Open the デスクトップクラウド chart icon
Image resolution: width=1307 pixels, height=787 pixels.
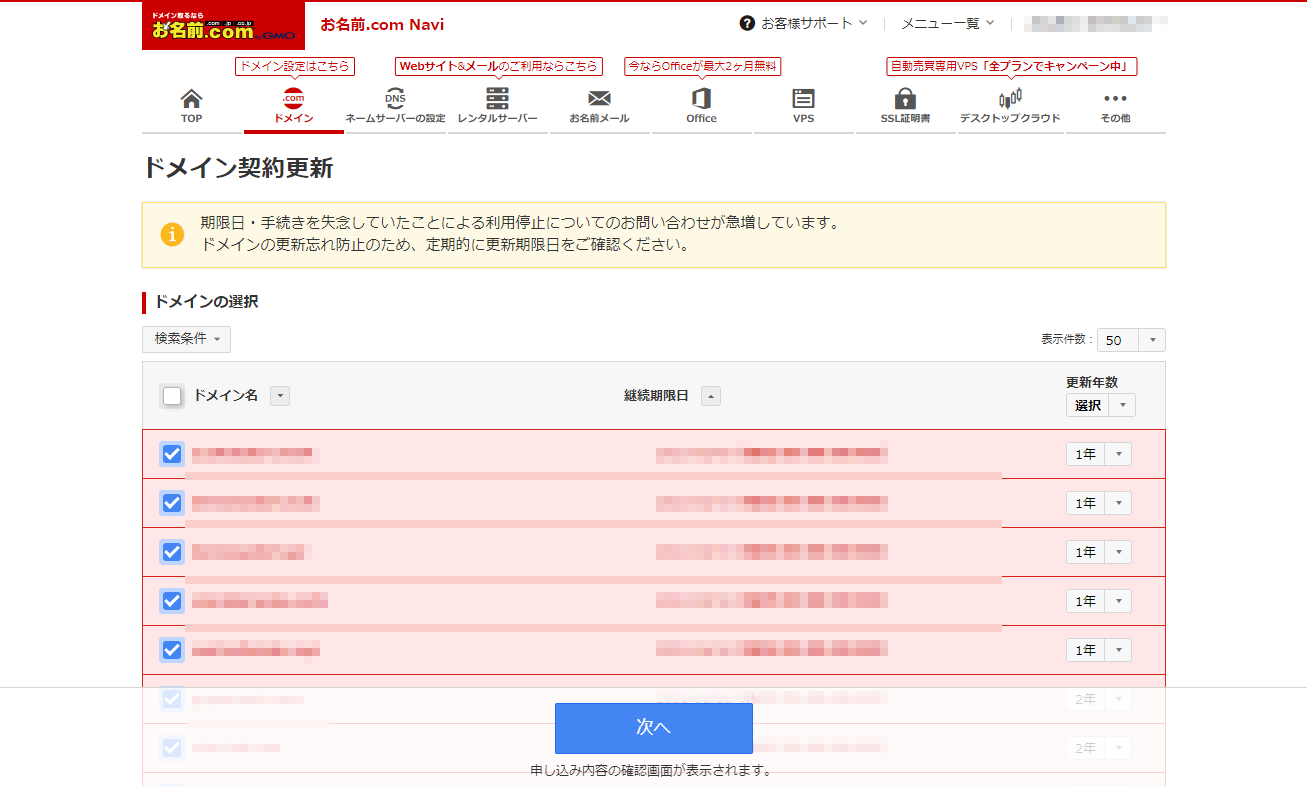click(x=1009, y=99)
